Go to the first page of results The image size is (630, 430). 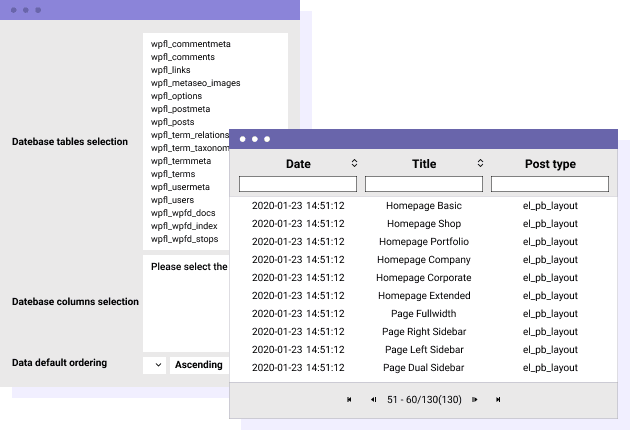point(349,400)
